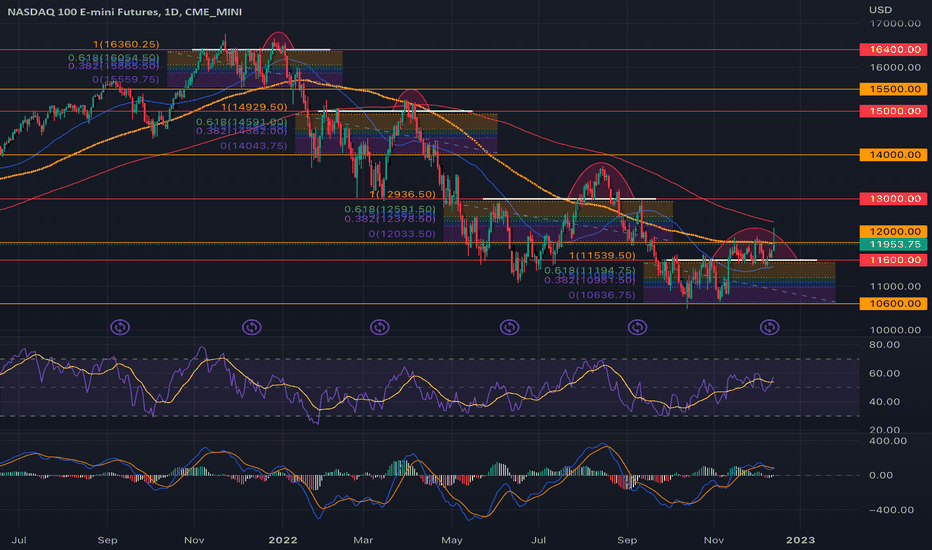Click the Fibonacci label 0(12033.50)
This screenshot has height=550, width=932.
(x=402, y=234)
